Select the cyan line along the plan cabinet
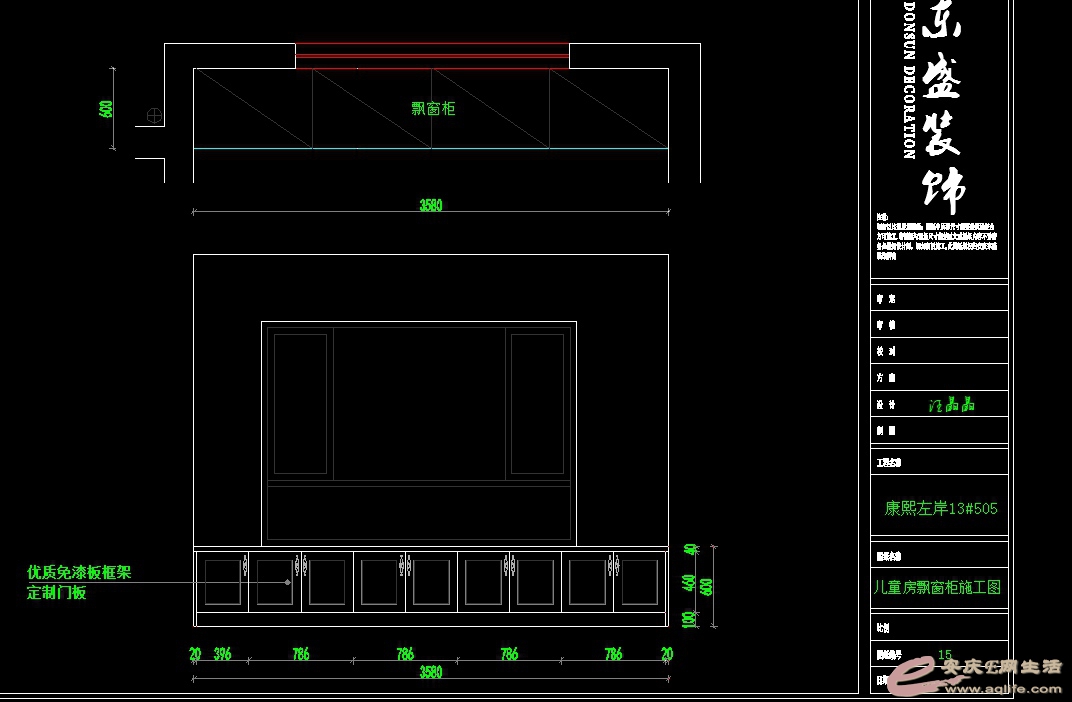The image size is (1072, 702). coord(430,148)
